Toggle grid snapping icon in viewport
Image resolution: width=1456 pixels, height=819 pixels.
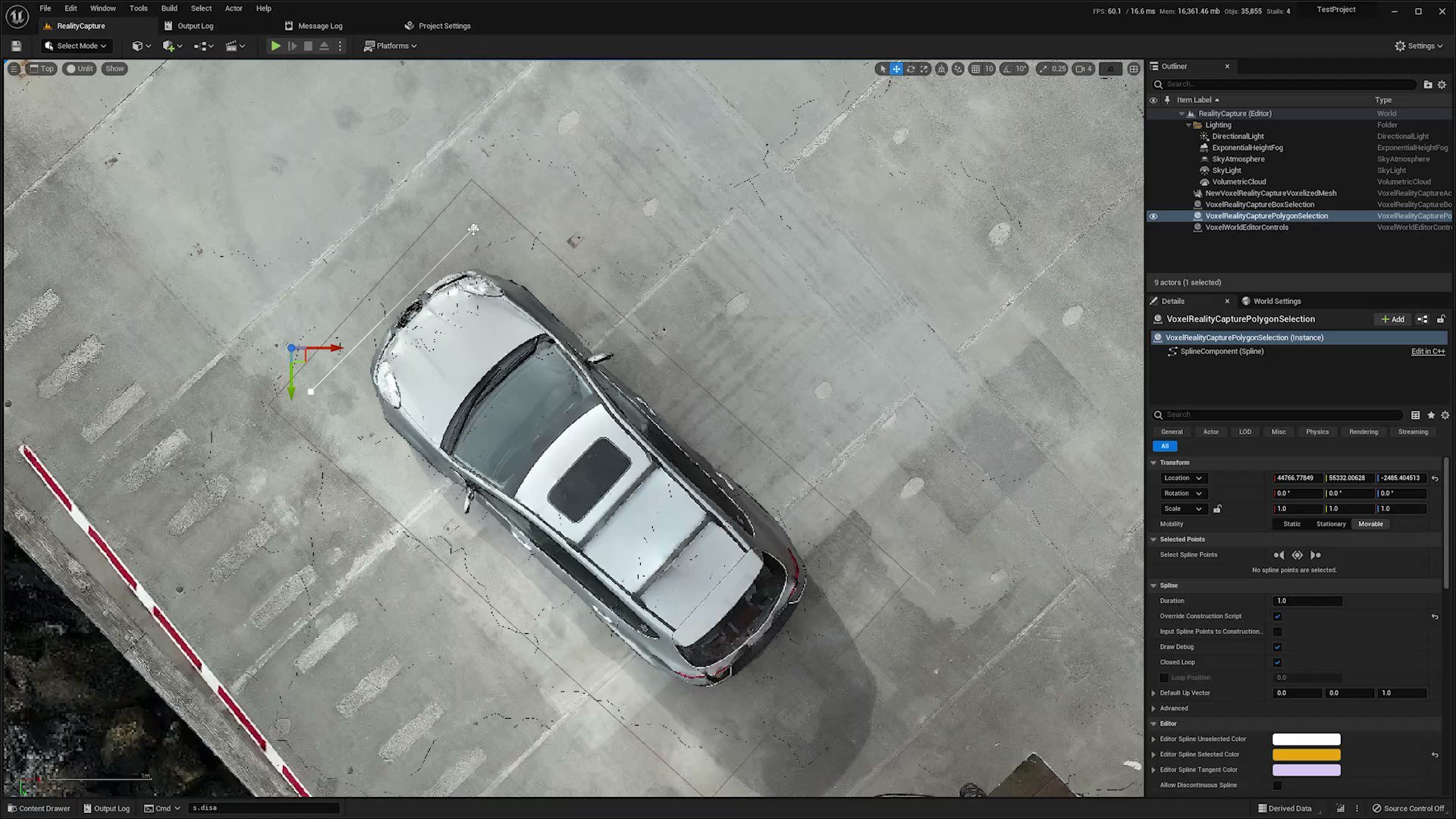click(976, 69)
